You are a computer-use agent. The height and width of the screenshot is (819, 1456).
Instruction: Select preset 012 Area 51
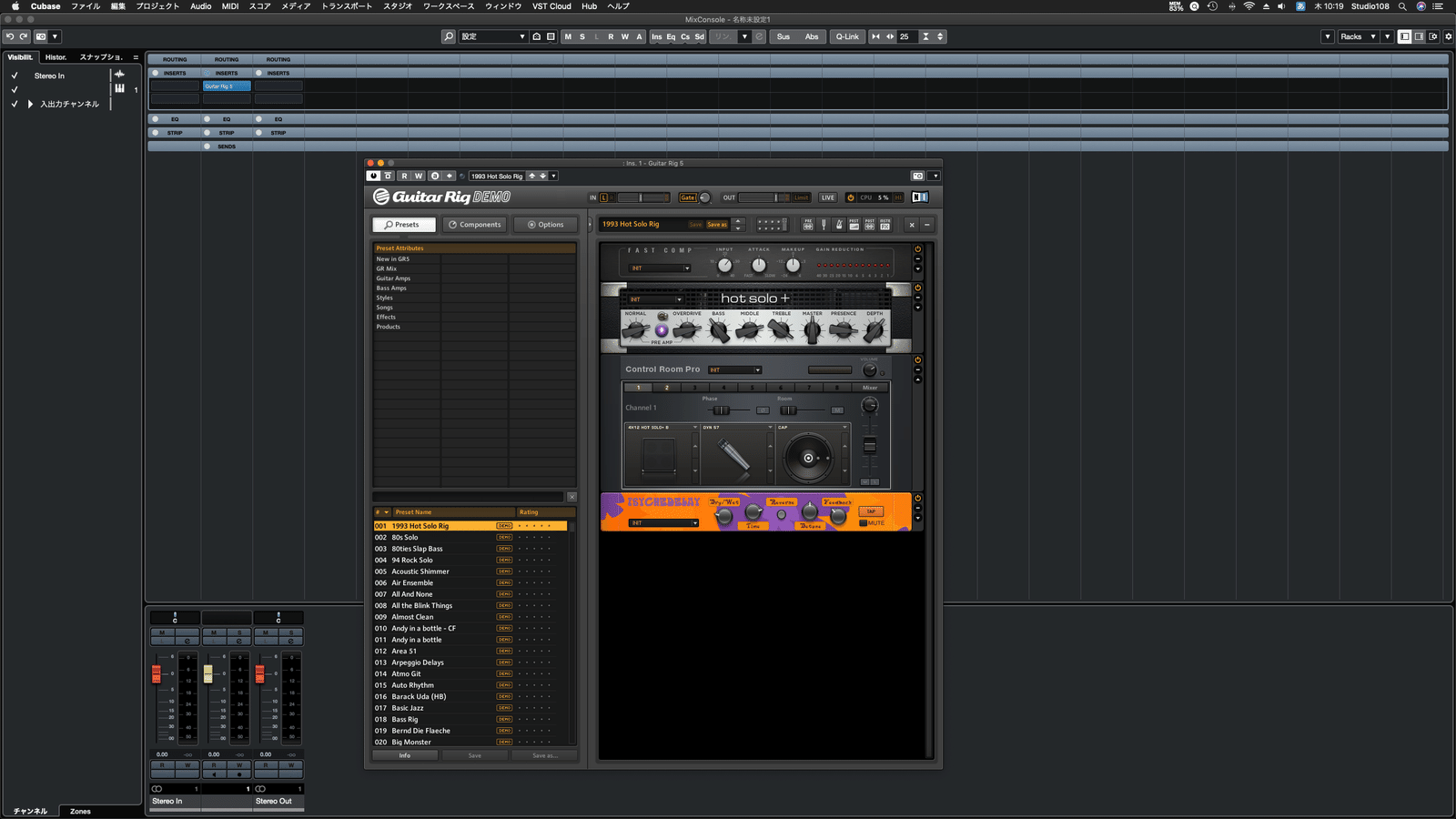[470, 652]
